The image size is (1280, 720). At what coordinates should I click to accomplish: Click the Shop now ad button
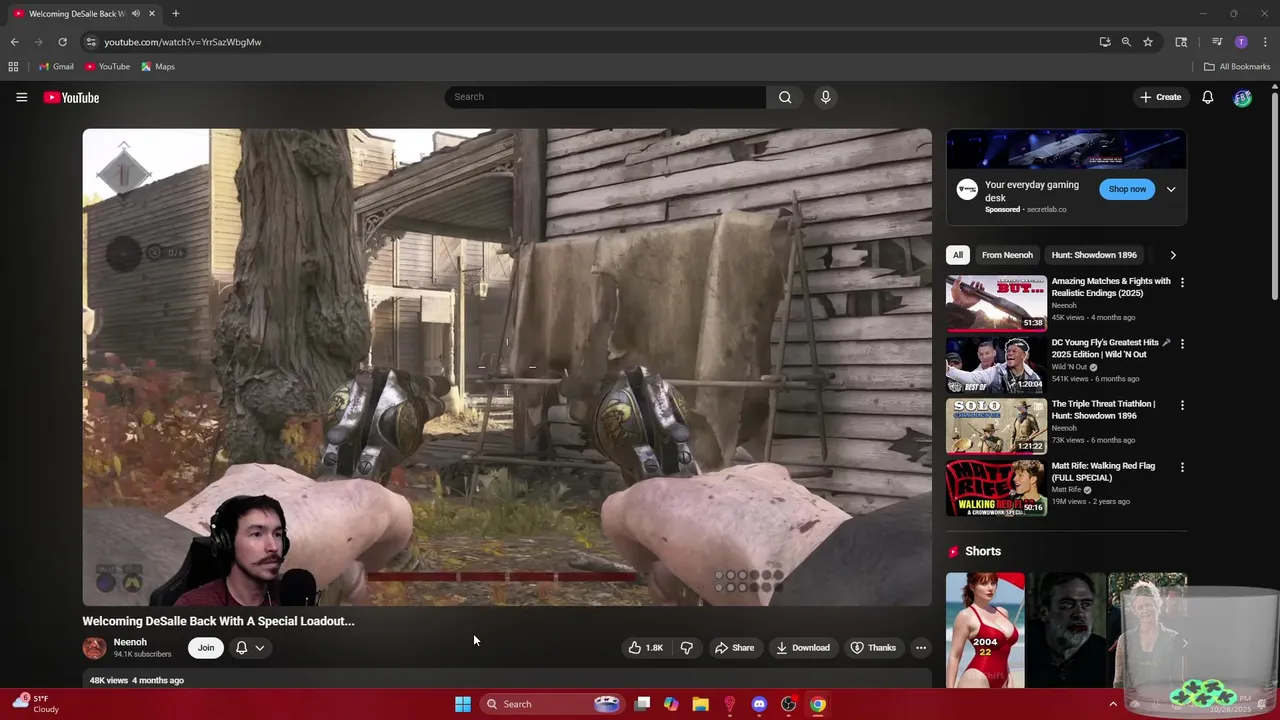click(x=1127, y=189)
